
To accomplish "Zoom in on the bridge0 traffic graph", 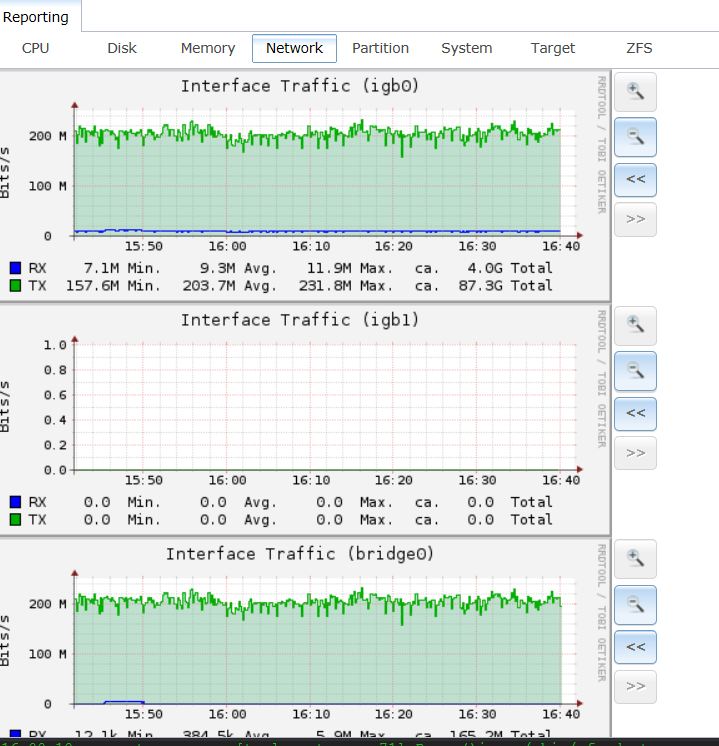I will tap(635, 559).
